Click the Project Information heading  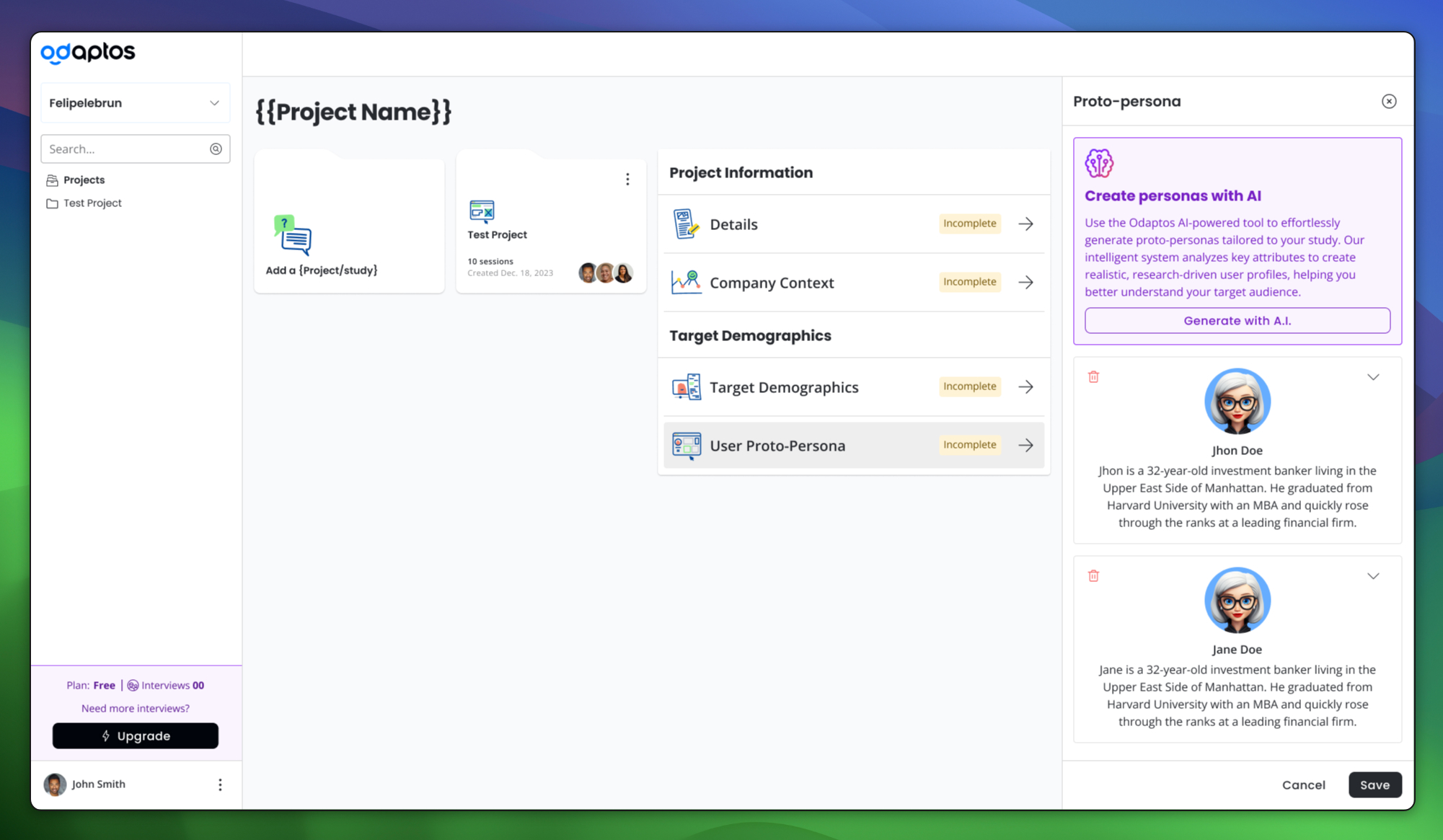(x=741, y=173)
